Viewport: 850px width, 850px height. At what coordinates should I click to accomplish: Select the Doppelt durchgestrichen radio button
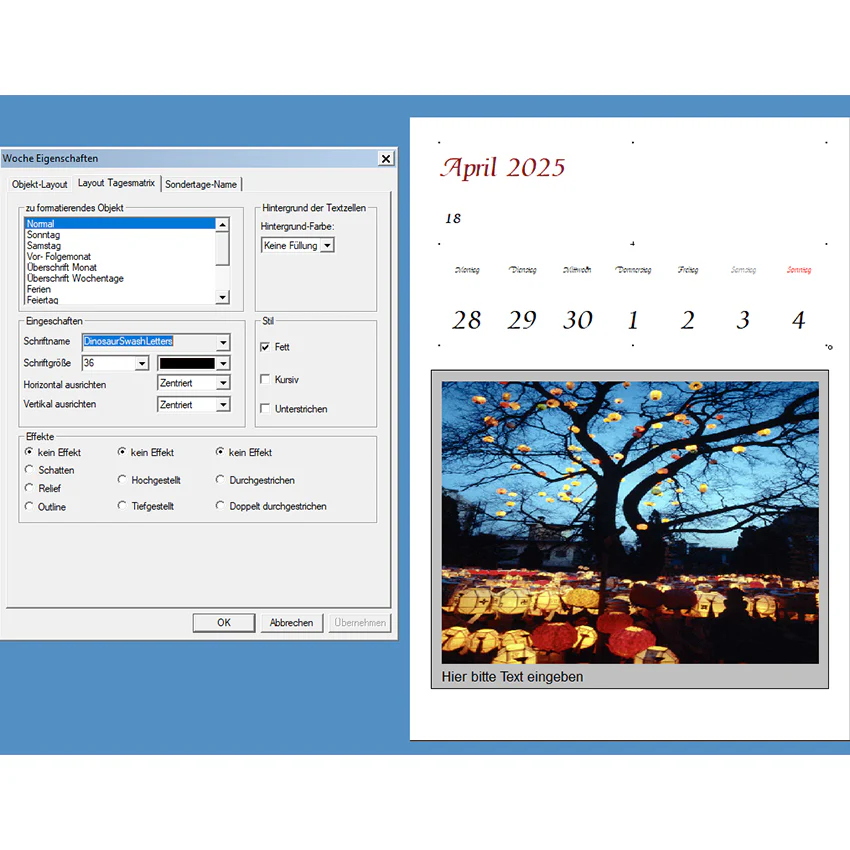pyautogui.click(x=220, y=505)
